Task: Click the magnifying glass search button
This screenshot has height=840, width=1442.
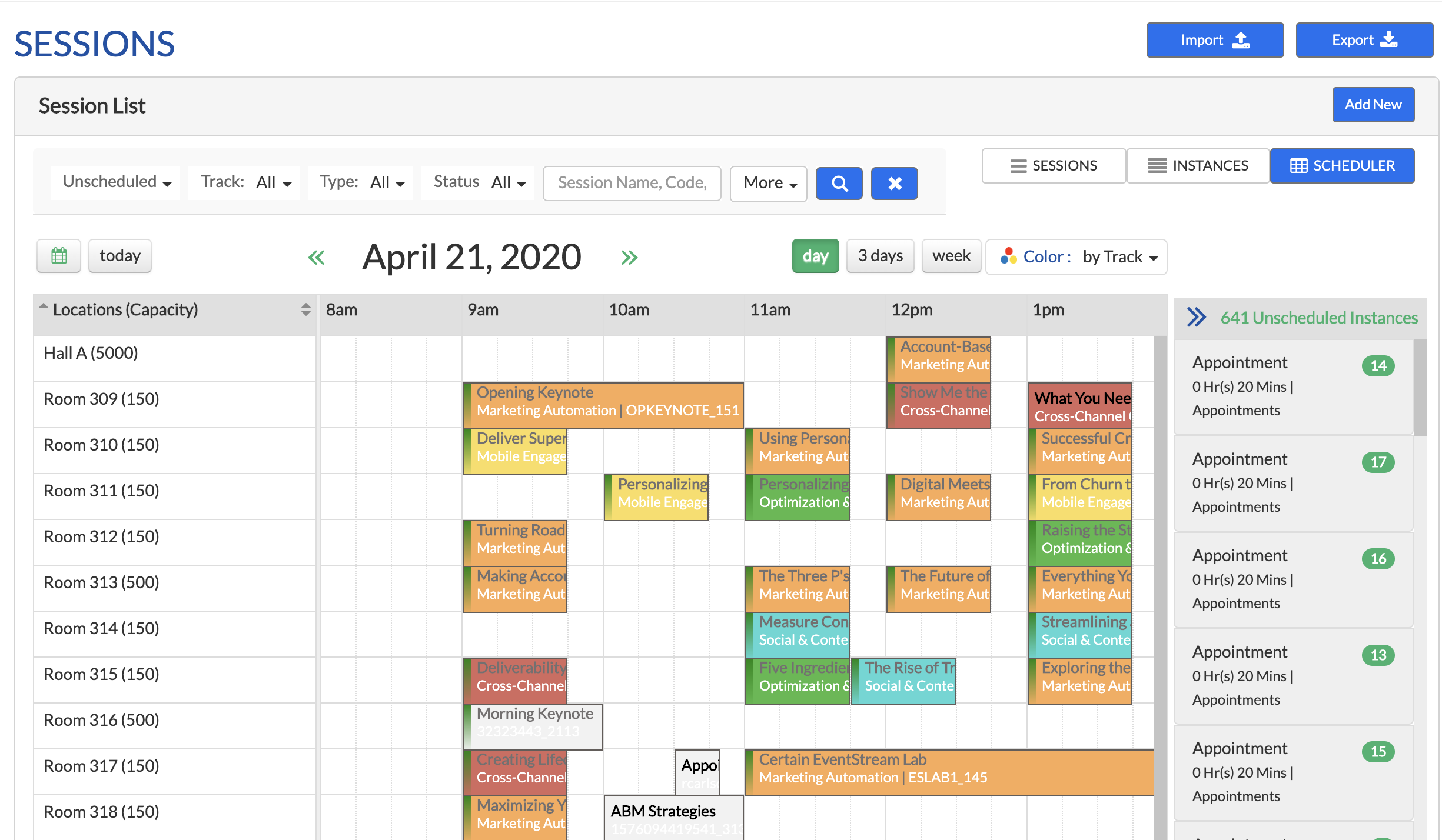Action: pyautogui.click(x=839, y=184)
